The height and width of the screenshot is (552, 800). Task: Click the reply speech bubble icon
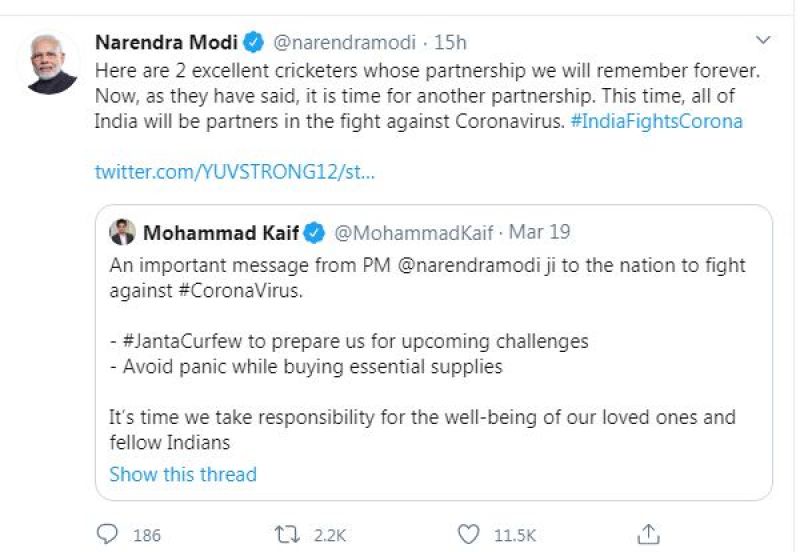click(x=109, y=534)
